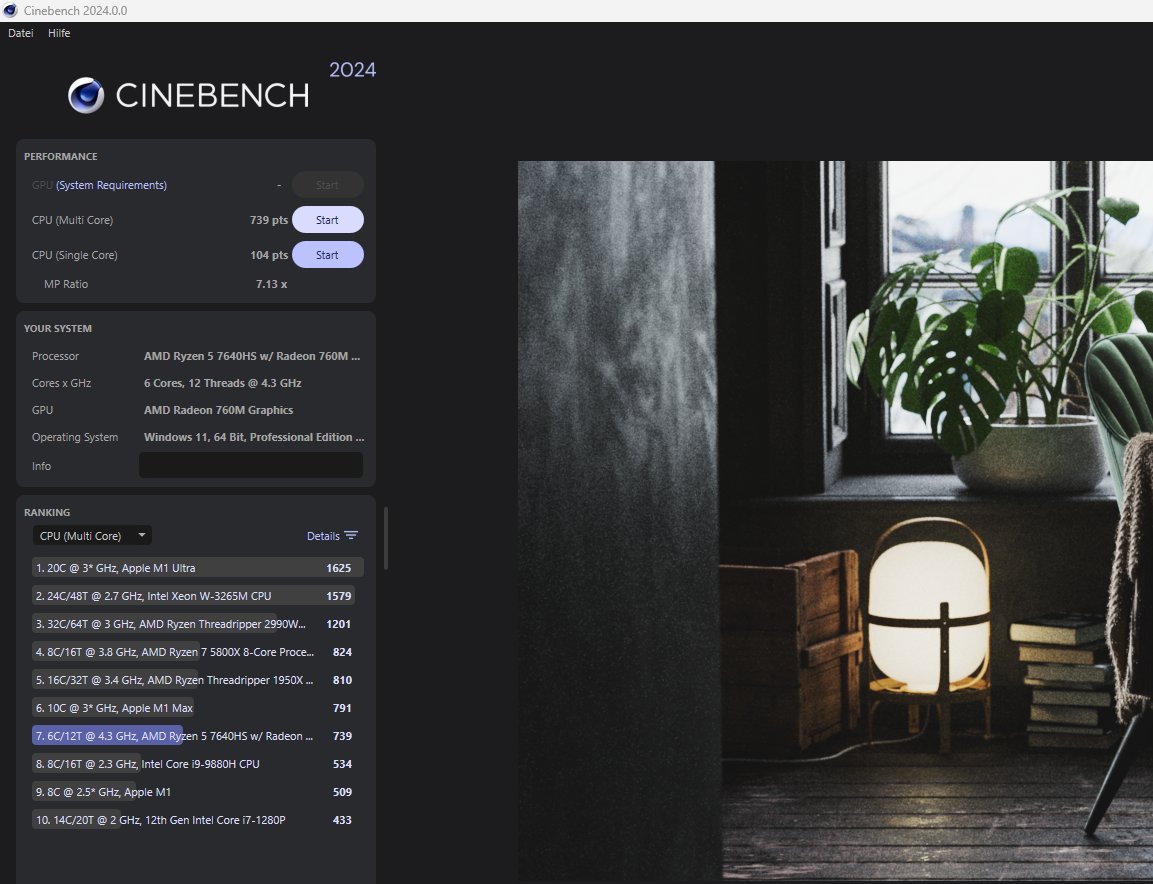Open the Details ranking link
1153x884 pixels.
323,536
